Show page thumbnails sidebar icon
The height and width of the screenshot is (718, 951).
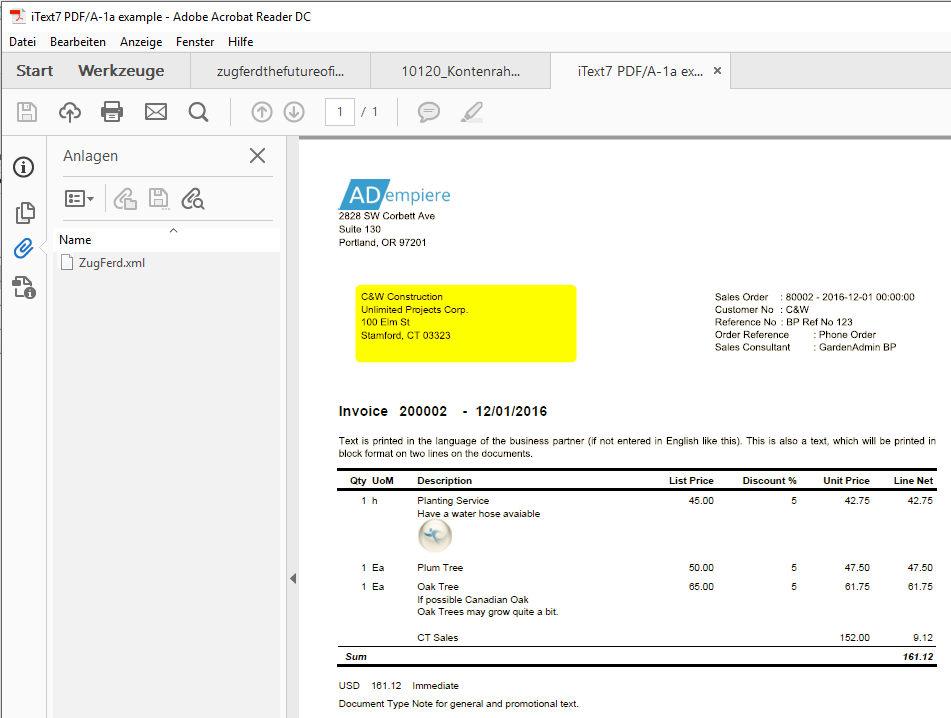(x=25, y=212)
